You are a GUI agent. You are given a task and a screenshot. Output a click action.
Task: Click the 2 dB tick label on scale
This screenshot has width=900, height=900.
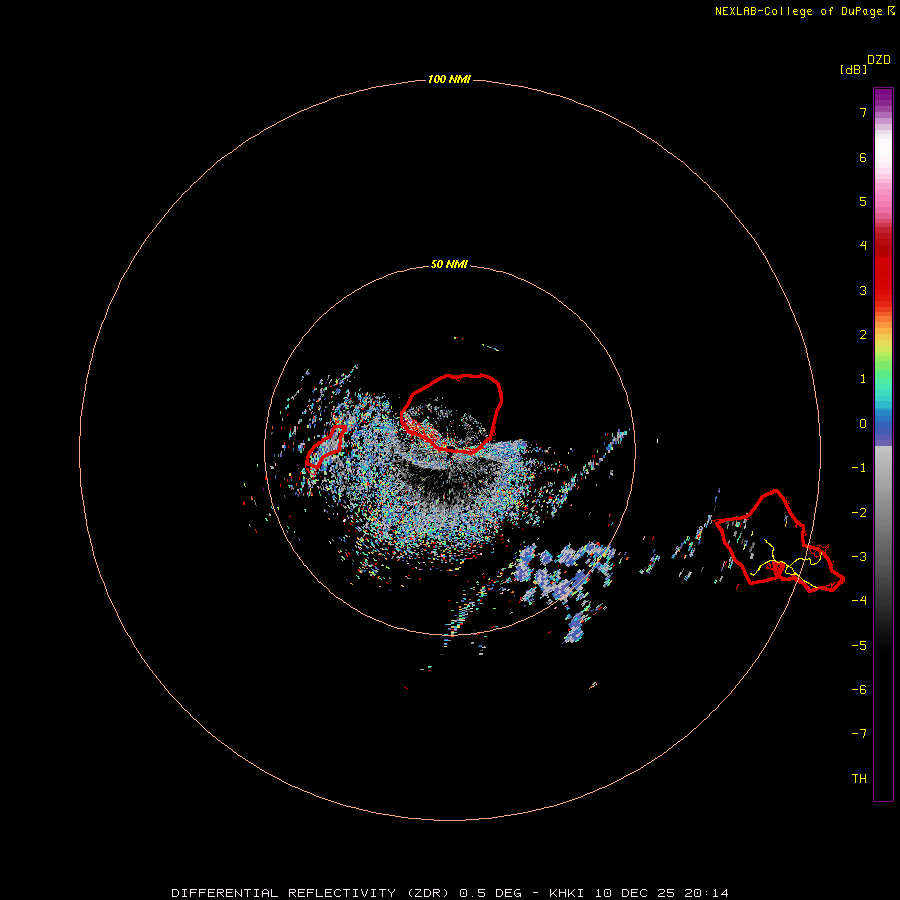863,335
